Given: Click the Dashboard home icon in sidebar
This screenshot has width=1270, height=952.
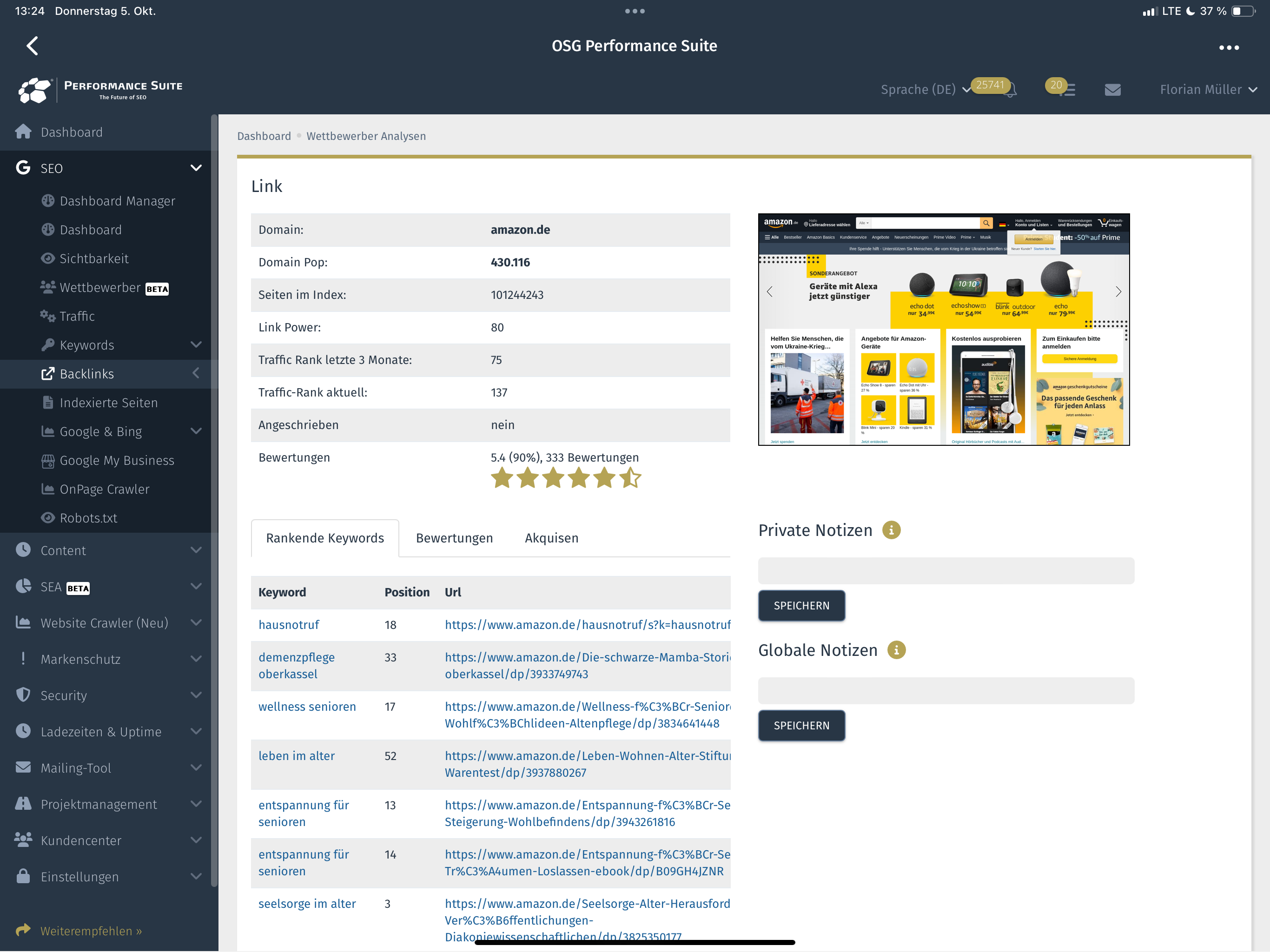Looking at the screenshot, I should [x=24, y=132].
